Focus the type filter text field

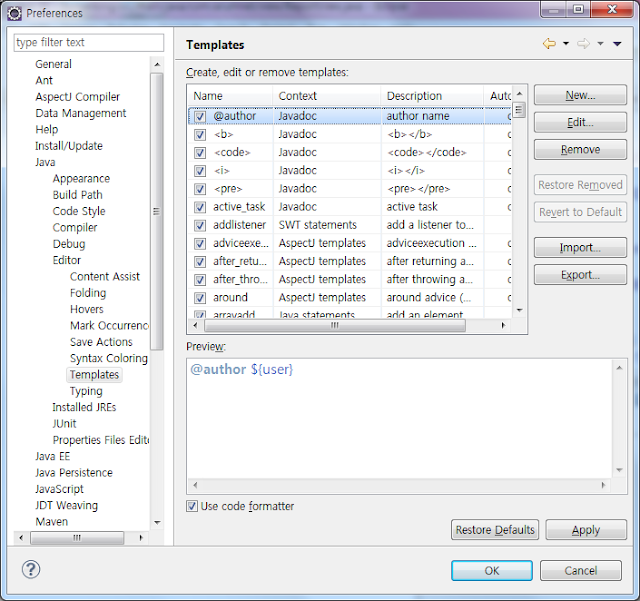(x=89, y=42)
